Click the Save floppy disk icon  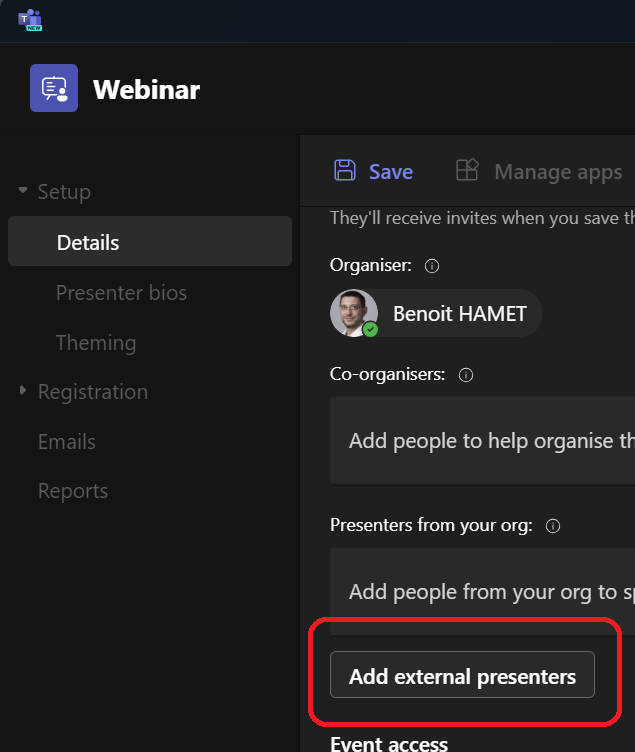[x=344, y=170]
